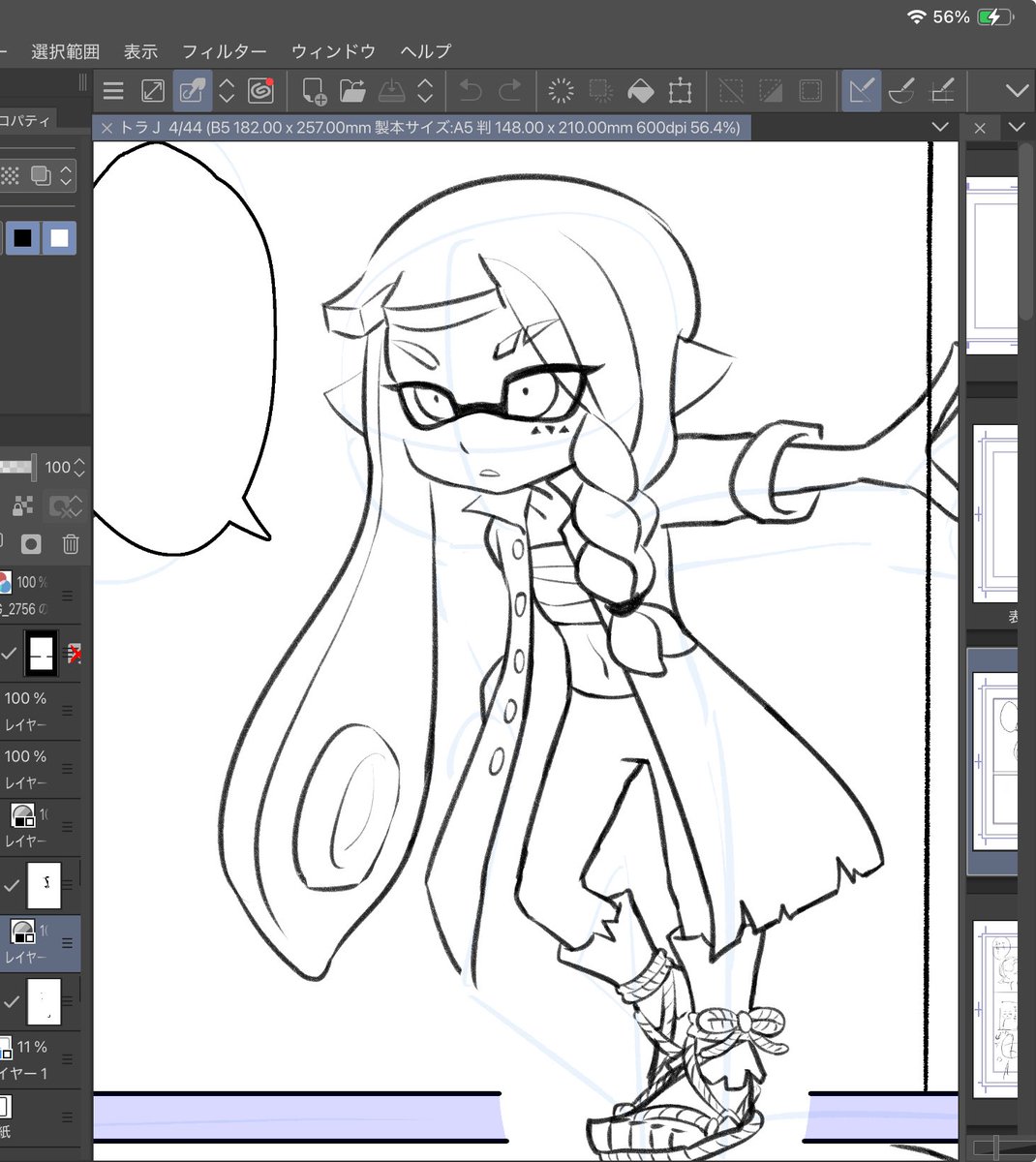Adjust the layer opacity slider
Screen dimensions: 1036x1162
coord(18,467)
